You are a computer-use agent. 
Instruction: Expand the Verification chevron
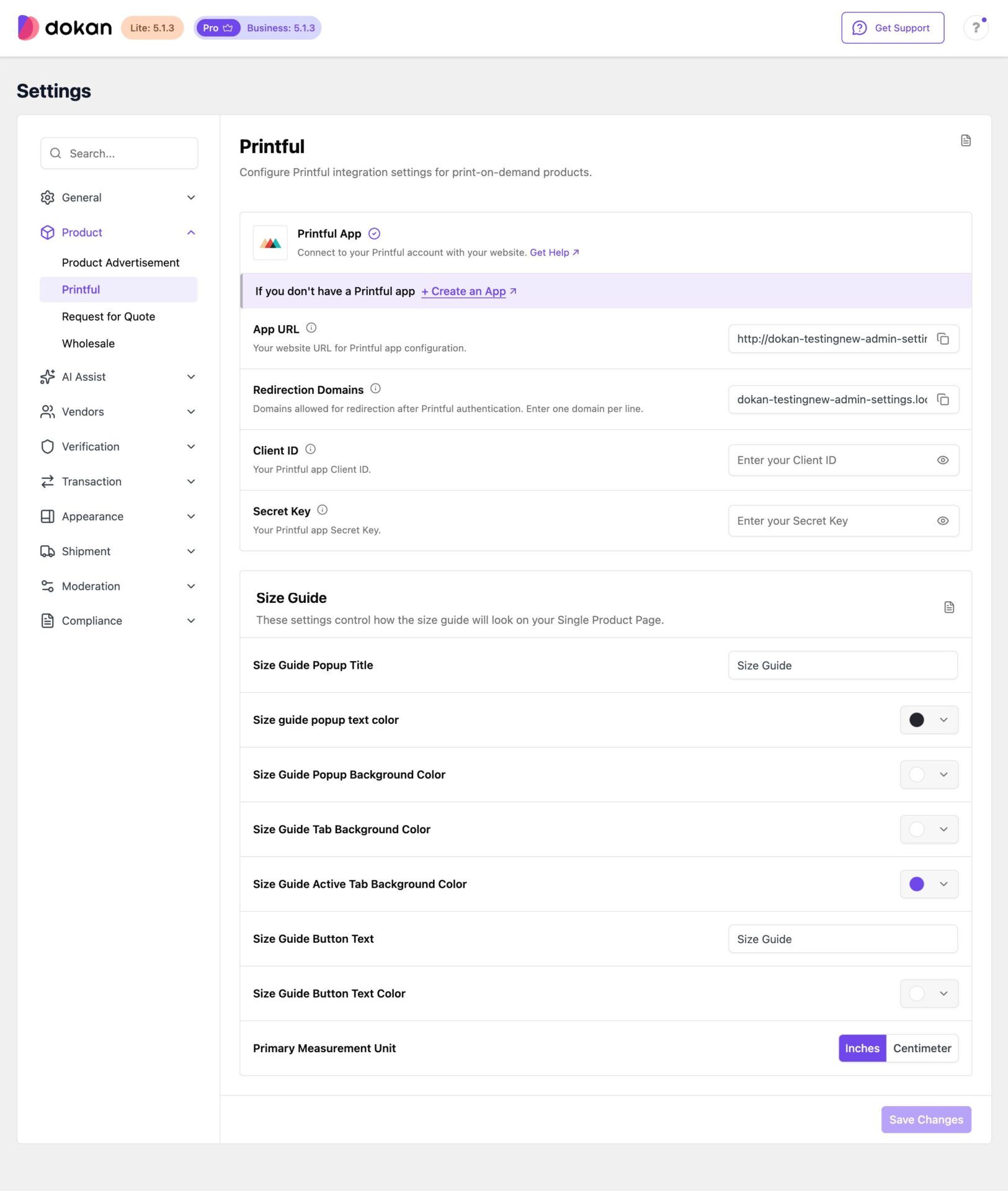tap(191, 447)
